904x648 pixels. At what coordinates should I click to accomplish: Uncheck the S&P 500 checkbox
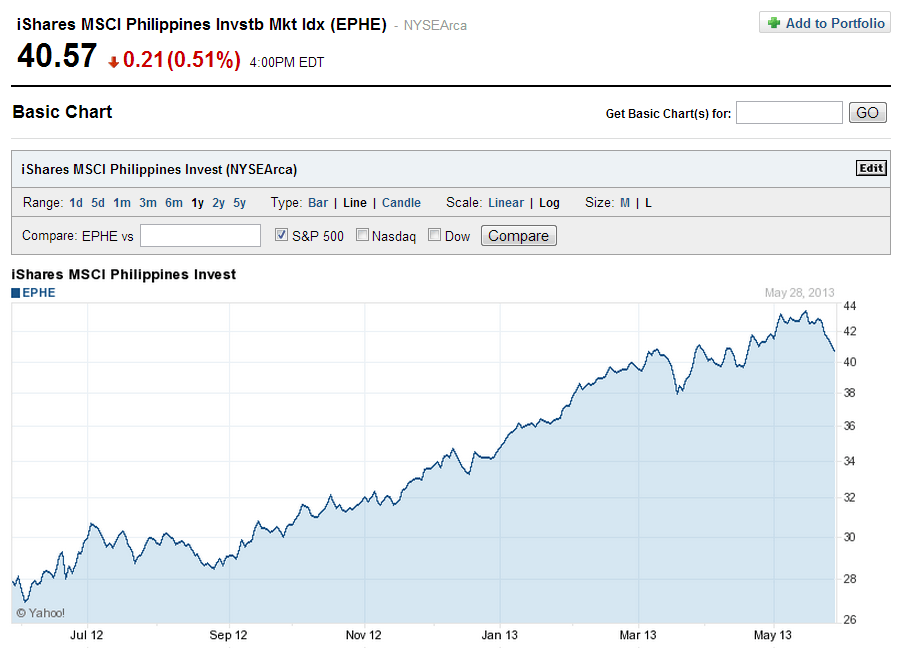tap(281, 235)
